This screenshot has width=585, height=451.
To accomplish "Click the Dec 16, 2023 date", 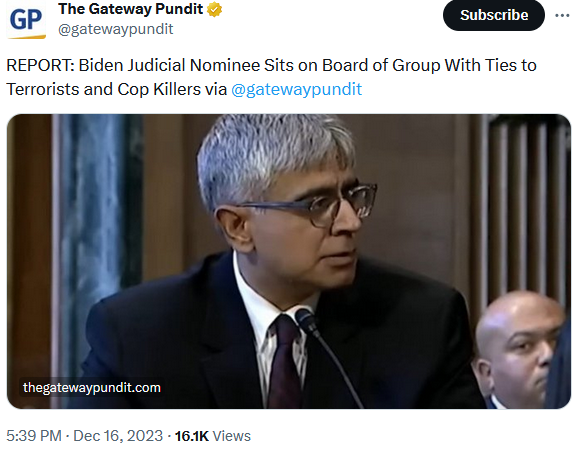I will tap(118, 436).
